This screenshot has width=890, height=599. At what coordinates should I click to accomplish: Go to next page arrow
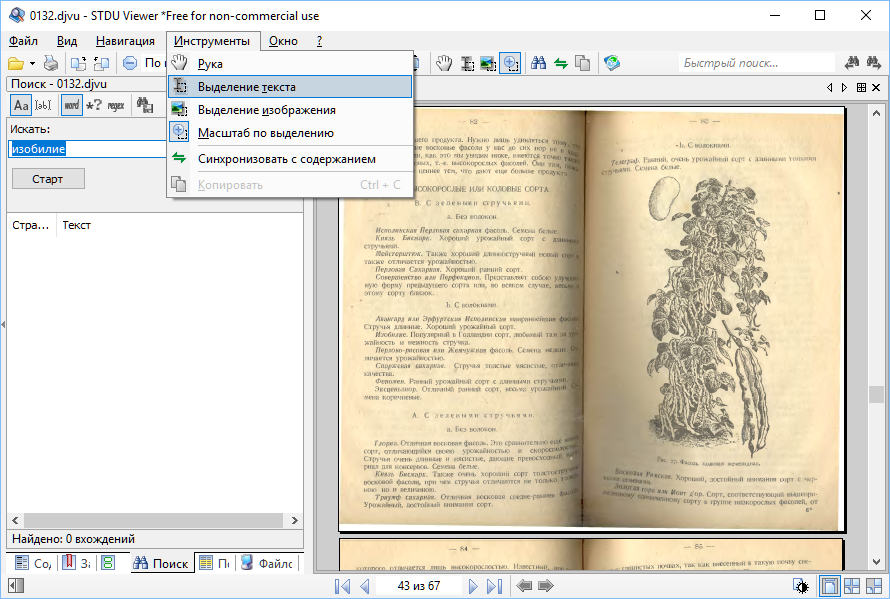pos(473,586)
